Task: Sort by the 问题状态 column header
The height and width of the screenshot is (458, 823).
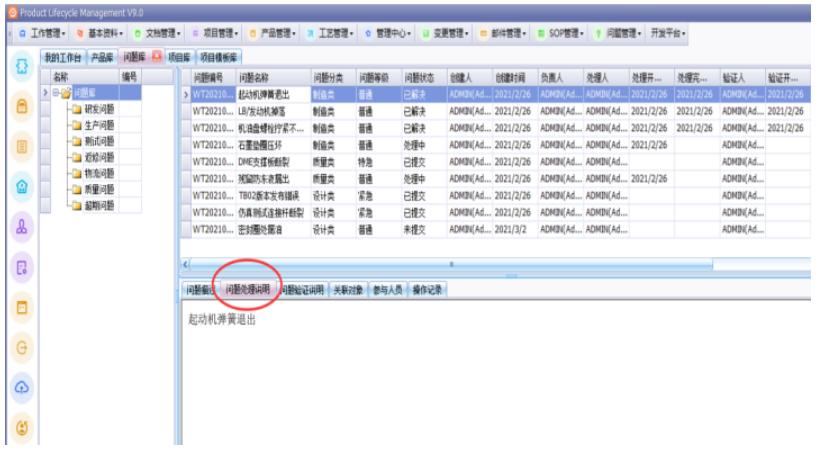Action: click(x=424, y=78)
